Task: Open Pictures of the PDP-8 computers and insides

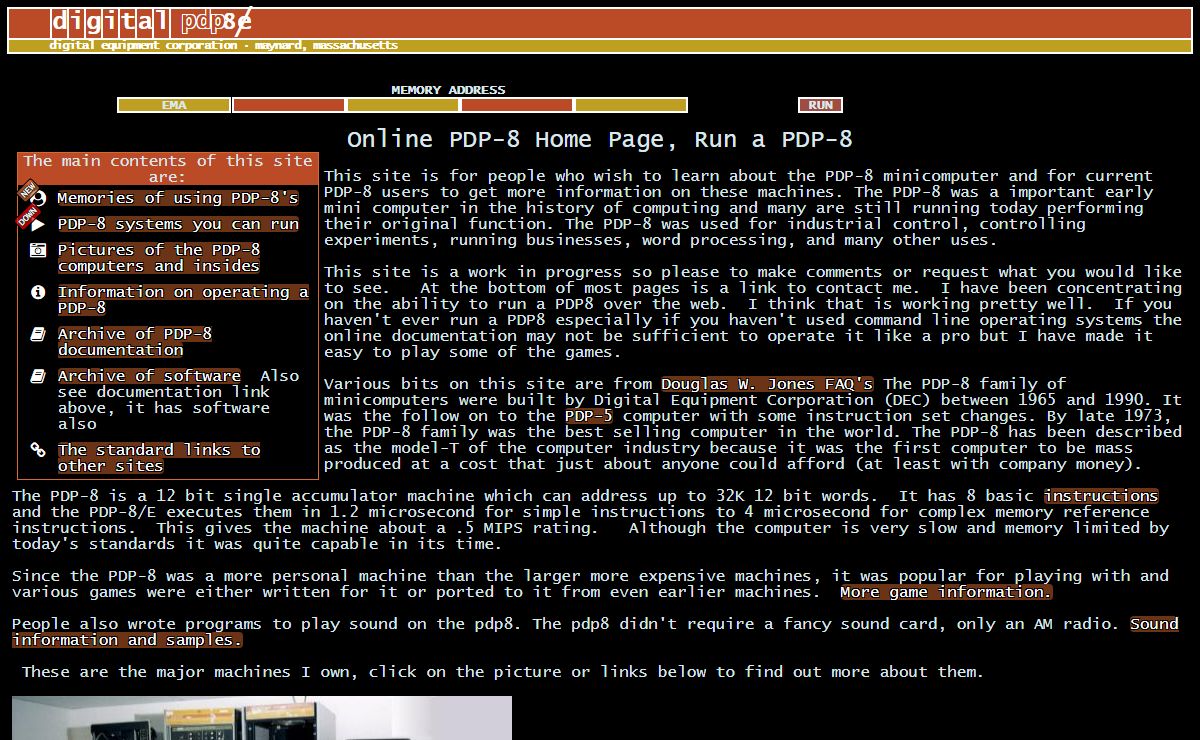Action: pos(159,258)
